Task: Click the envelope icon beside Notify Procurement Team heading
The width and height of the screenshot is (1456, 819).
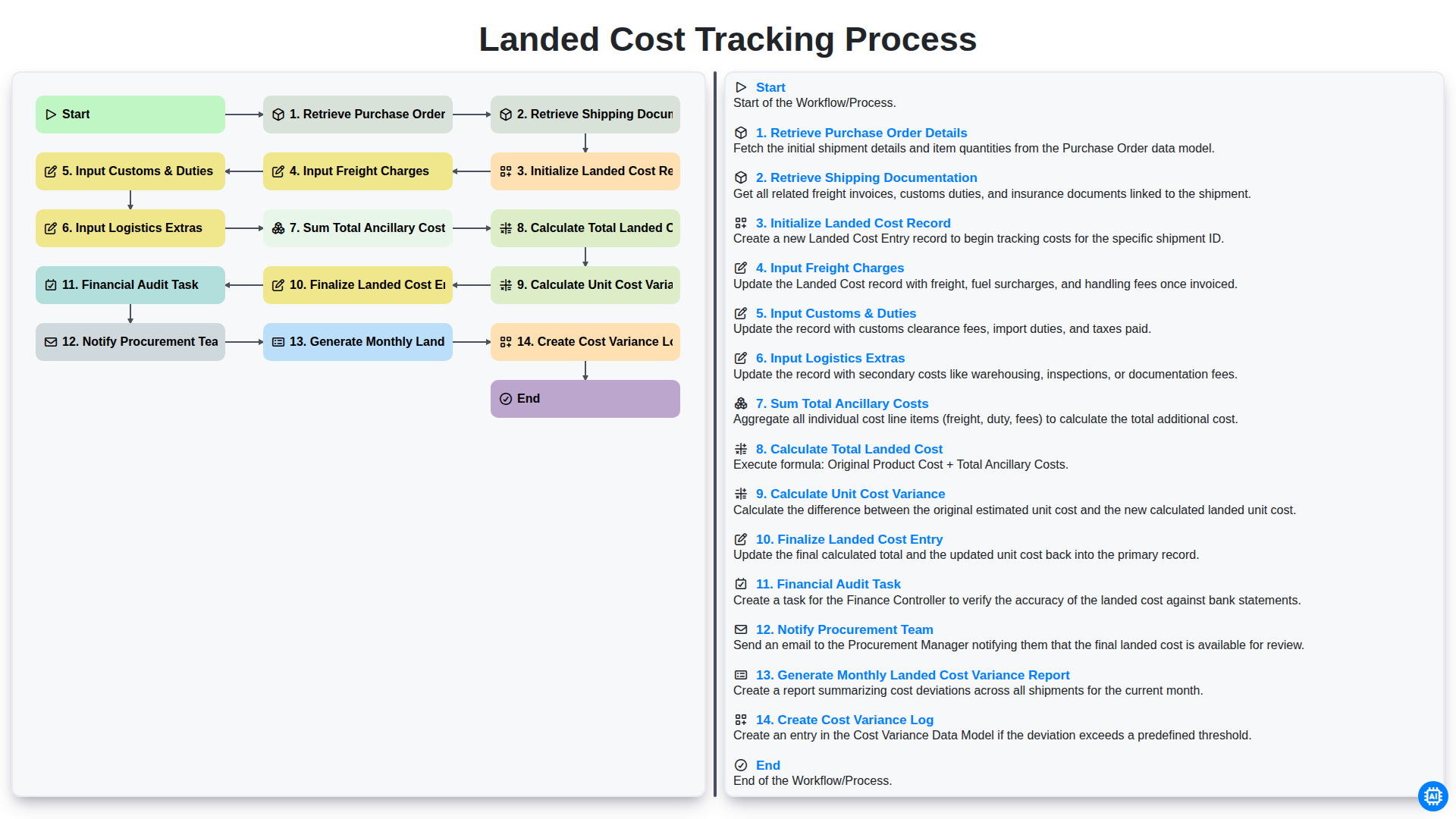Action: point(741,629)
